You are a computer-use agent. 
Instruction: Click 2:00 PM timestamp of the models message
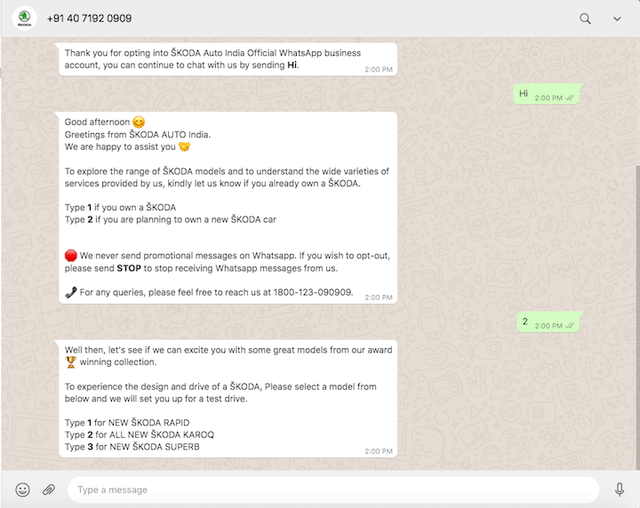(378, 451)
